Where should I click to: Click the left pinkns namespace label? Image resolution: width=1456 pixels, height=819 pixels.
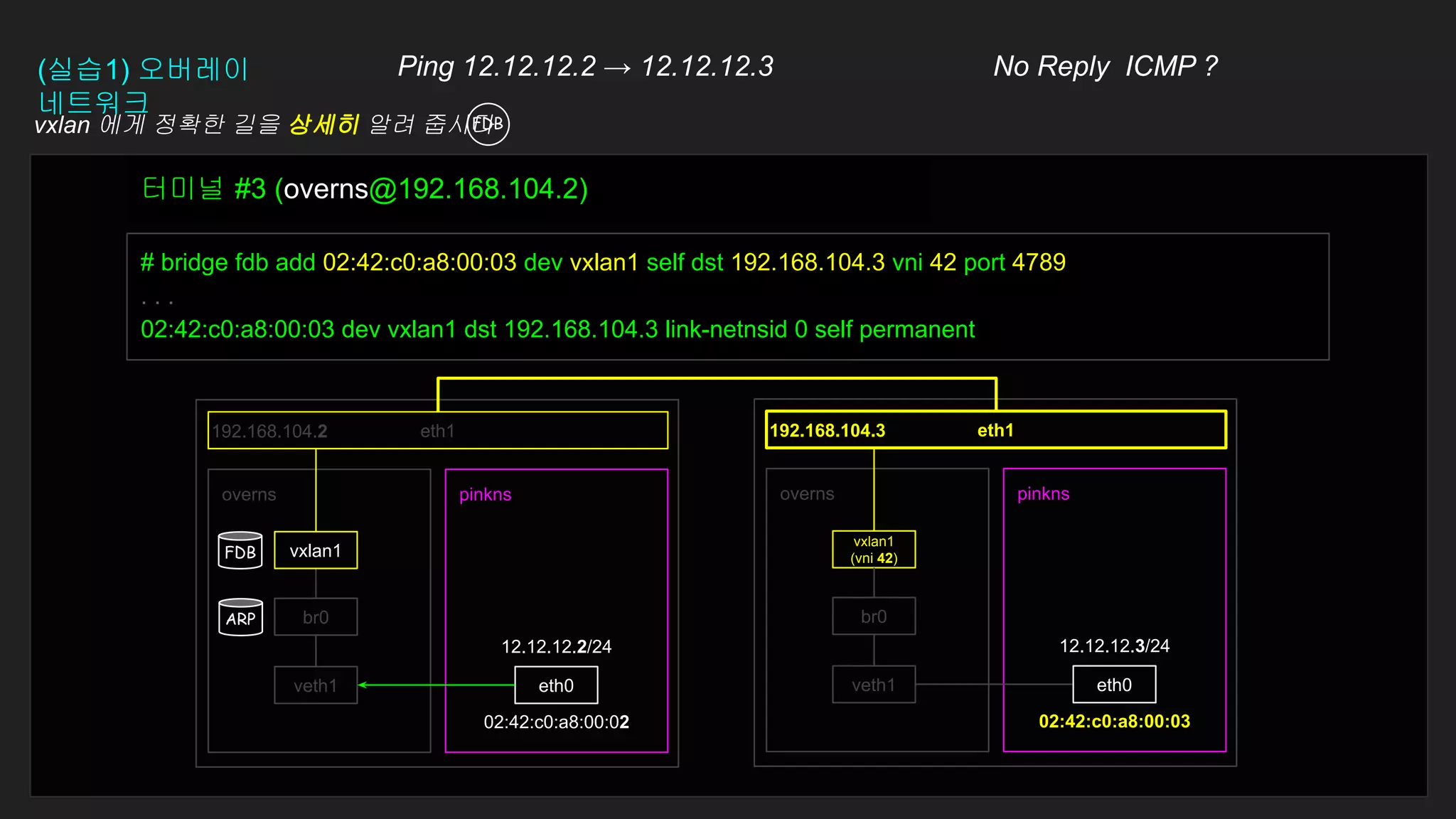pos(485,495)
